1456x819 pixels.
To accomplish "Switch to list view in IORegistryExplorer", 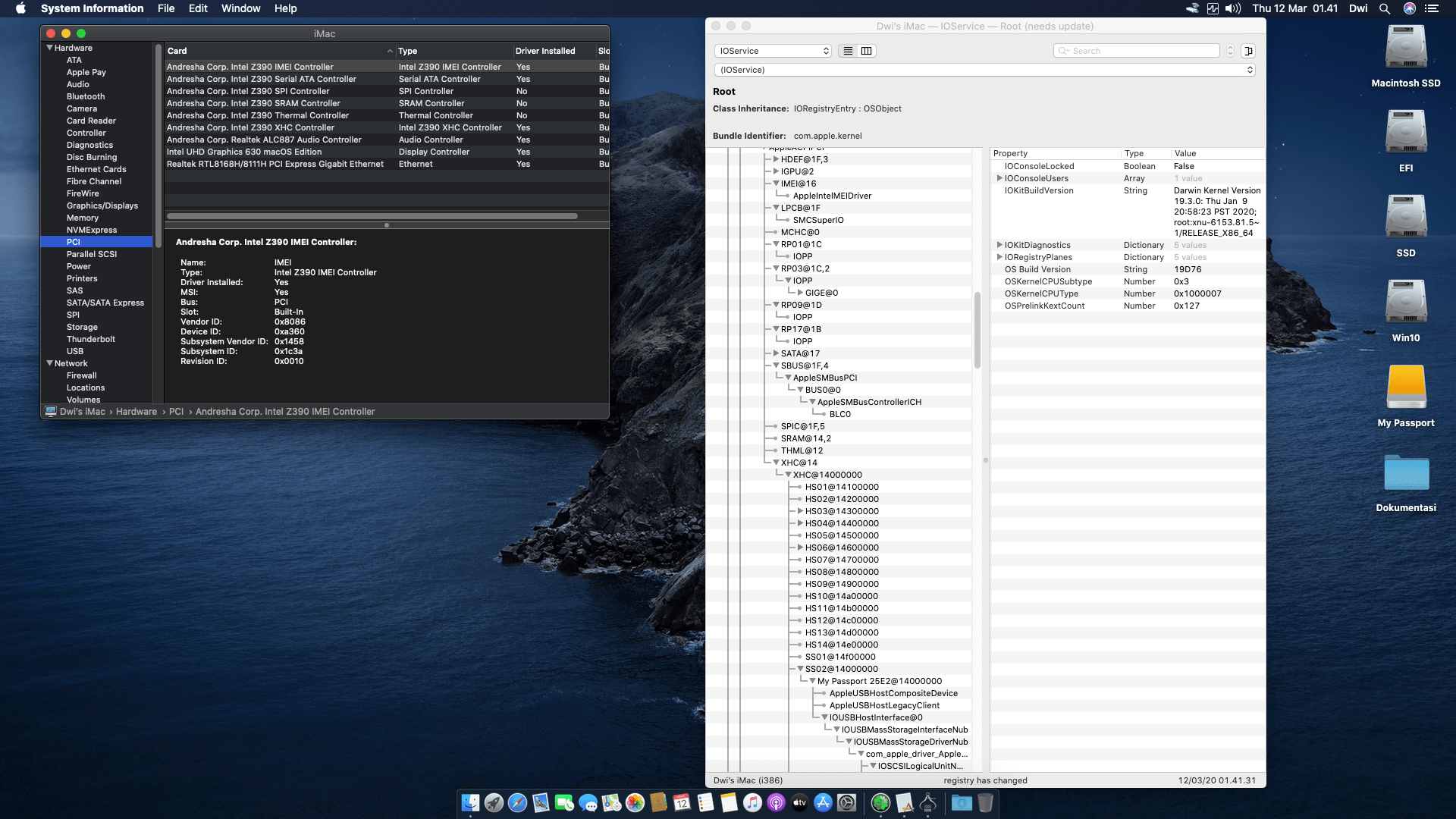I will tap(848, 51).
